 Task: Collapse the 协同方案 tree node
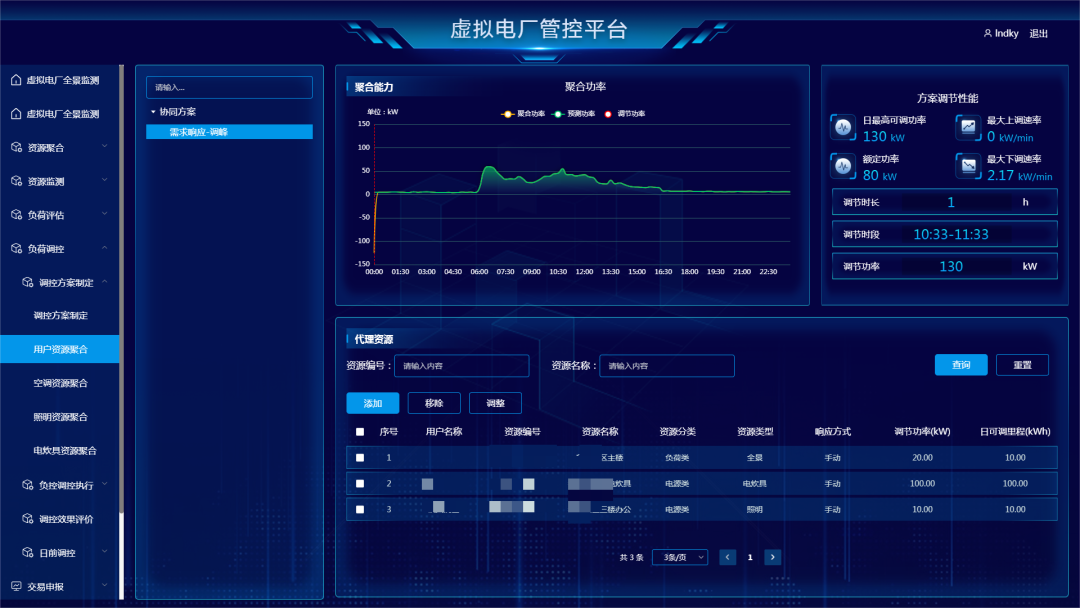(x=153, y=112)
